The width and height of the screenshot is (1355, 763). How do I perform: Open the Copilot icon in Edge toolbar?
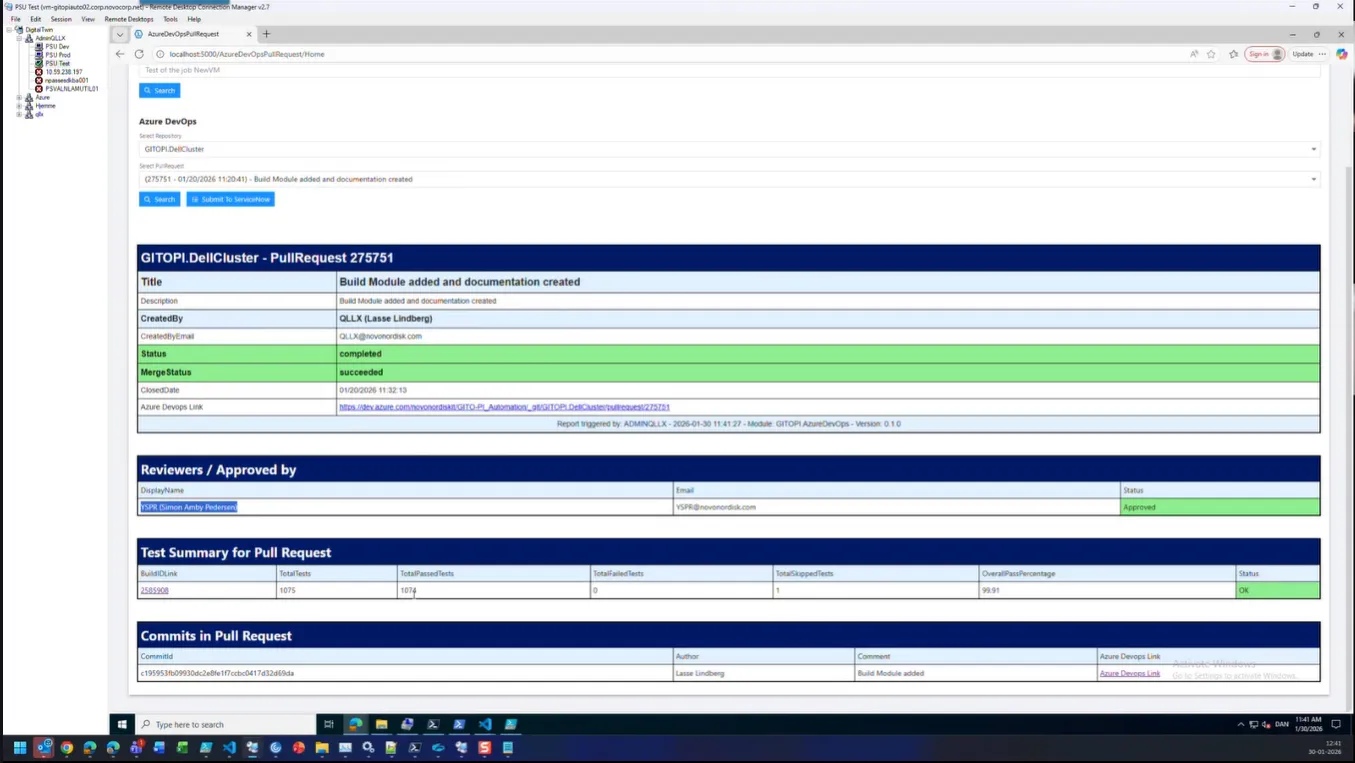pos(1341,54)
